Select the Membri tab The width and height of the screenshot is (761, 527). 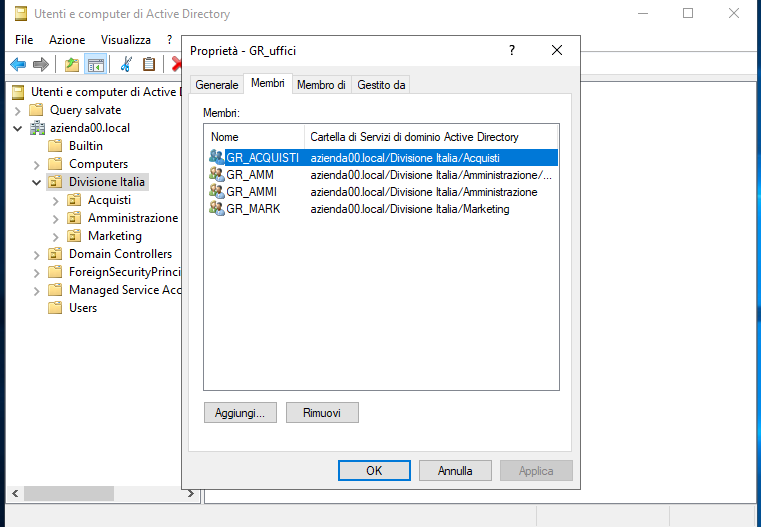[x=267, y=83]
